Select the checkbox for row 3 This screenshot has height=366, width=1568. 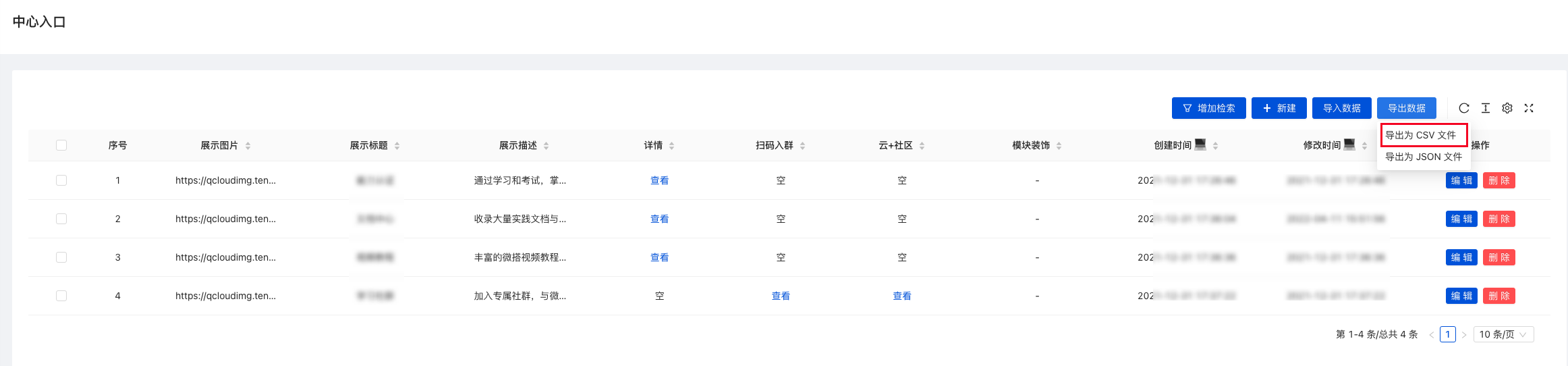point(61,257)
